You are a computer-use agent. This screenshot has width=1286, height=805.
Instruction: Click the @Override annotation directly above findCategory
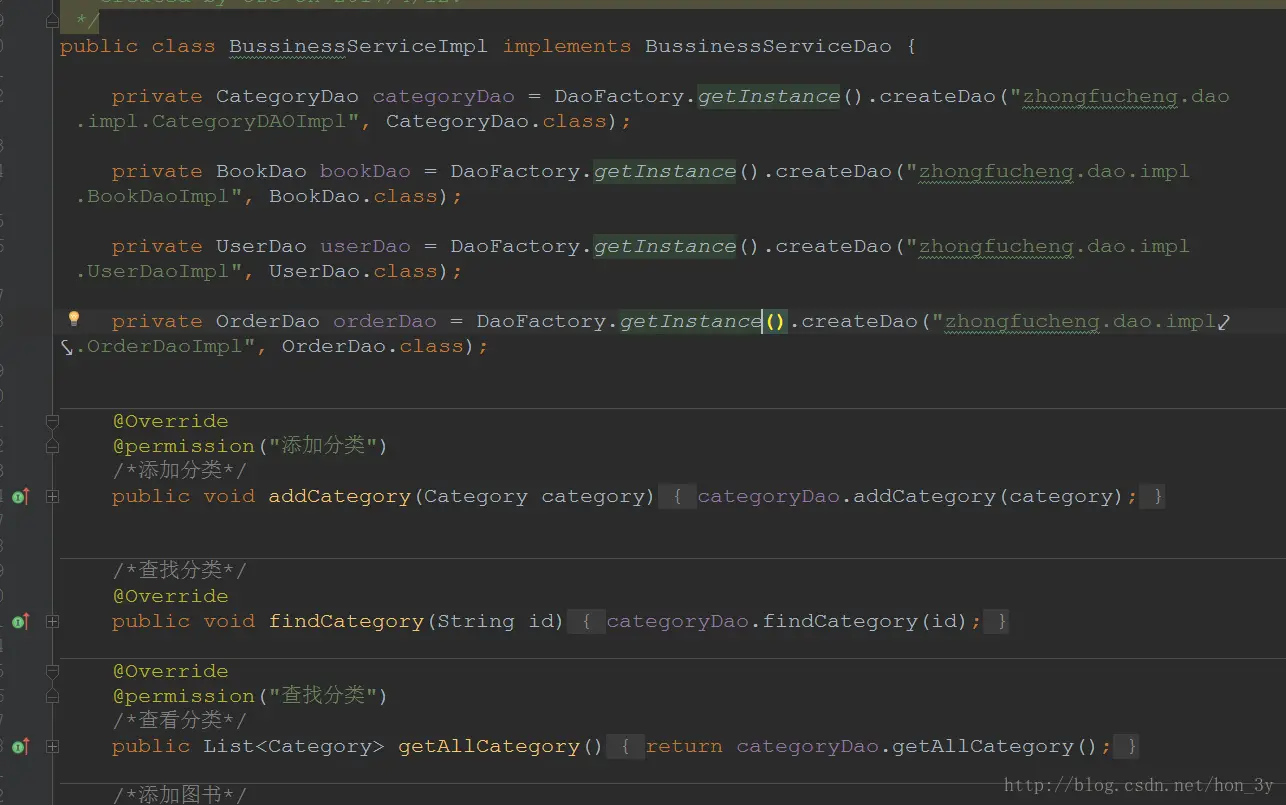click(x=170, y=596)
